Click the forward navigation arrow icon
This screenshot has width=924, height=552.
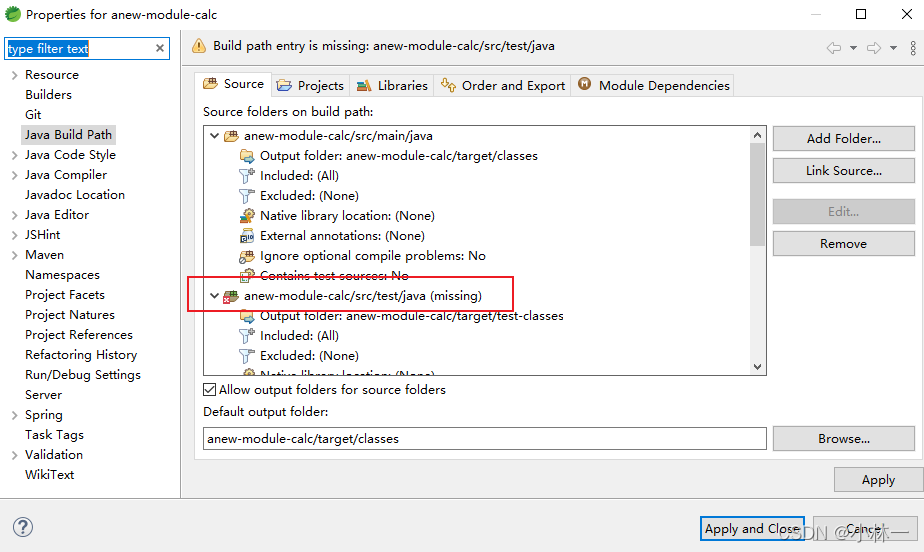[x=874, y=48]
